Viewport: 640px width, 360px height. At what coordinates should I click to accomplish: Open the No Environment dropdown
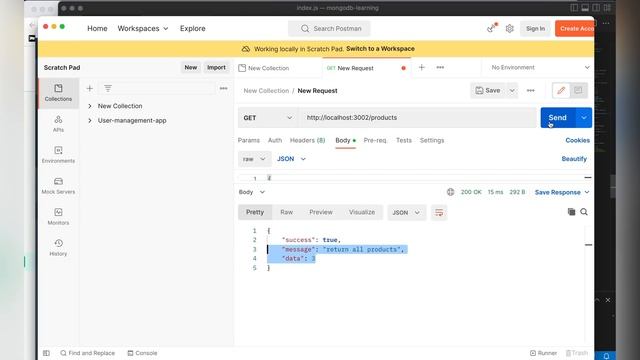540,67
